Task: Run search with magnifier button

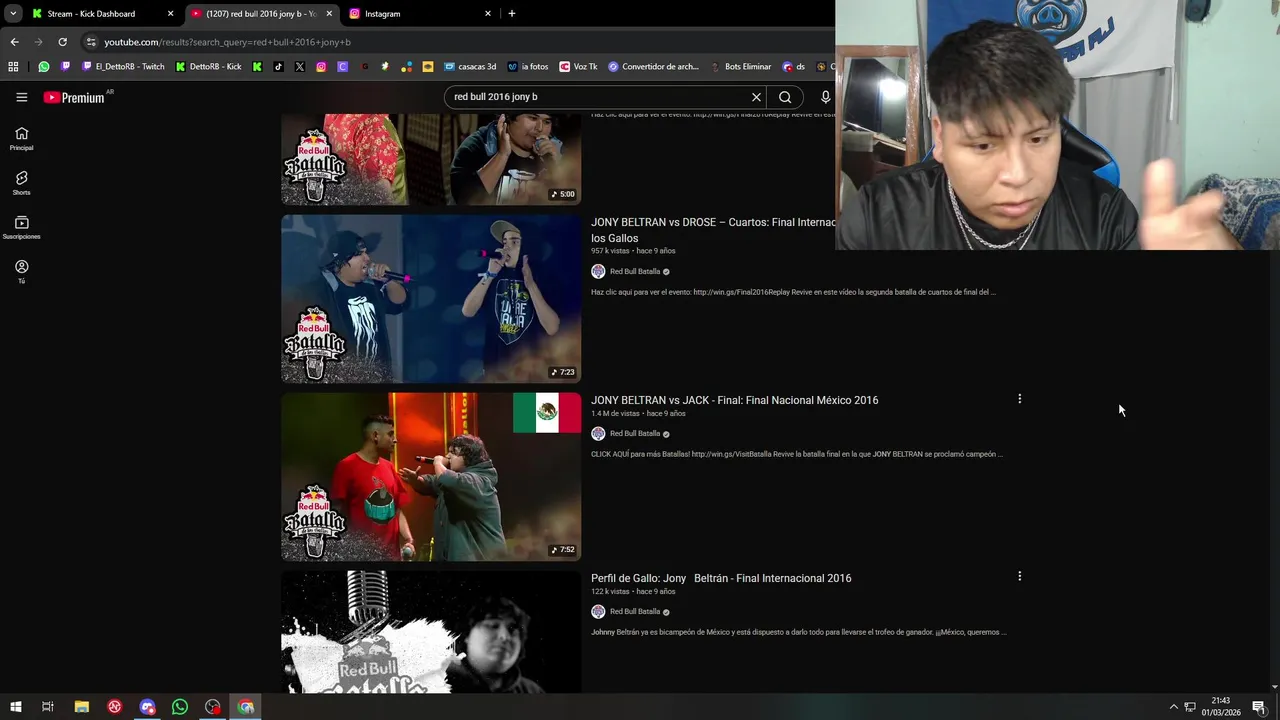Action: [x=785, y=97]
